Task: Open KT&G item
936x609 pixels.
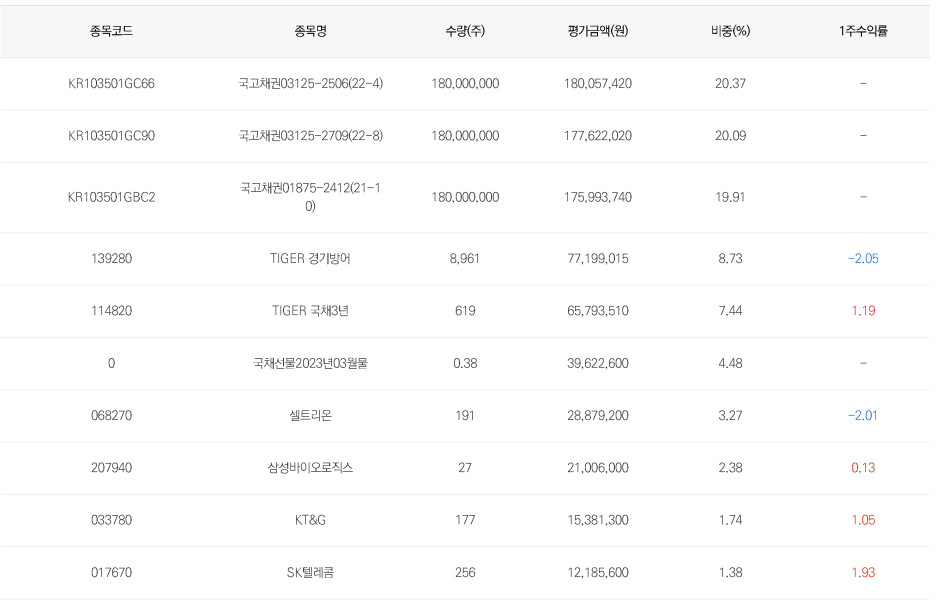Action: pos(310,520)
